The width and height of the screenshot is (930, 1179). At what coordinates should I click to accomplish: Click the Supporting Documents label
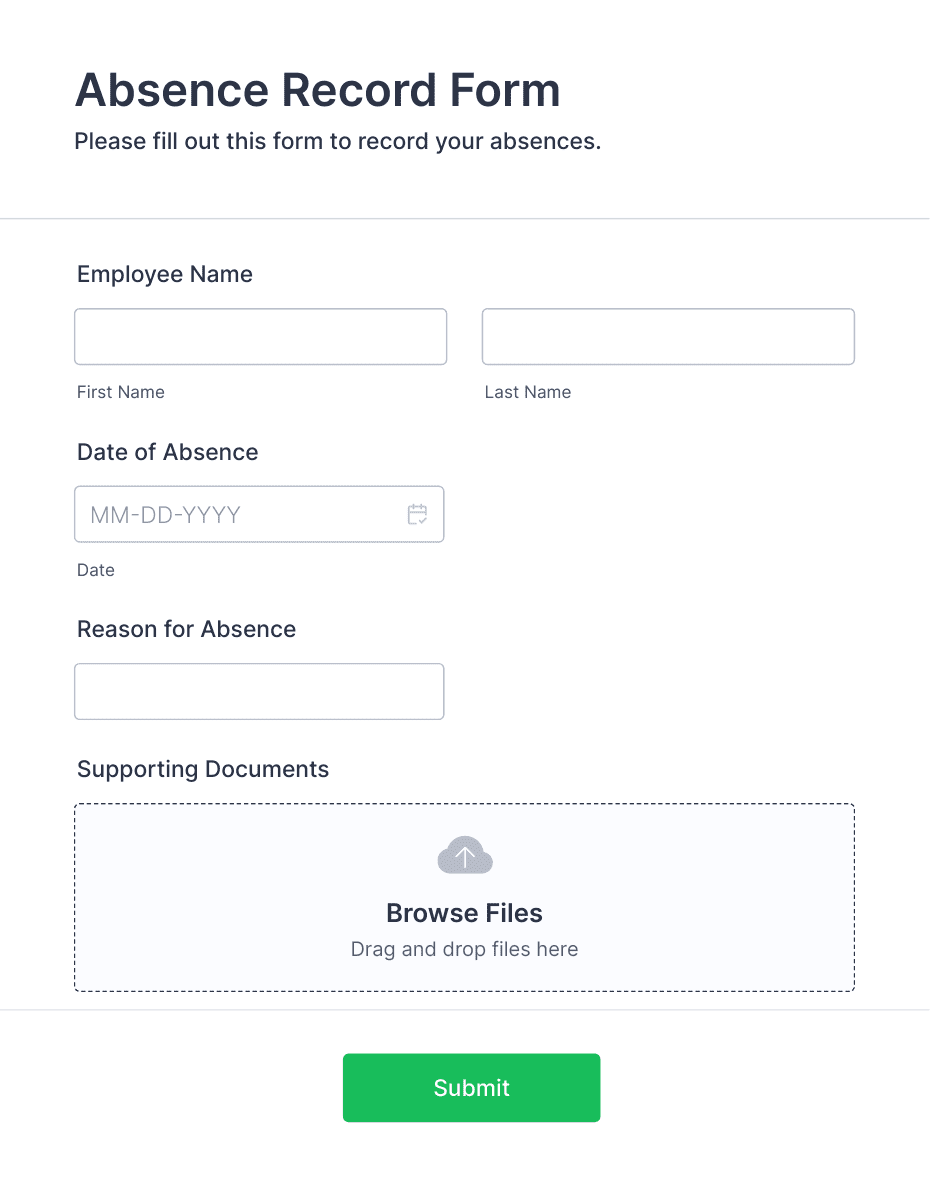coord(203,769)
